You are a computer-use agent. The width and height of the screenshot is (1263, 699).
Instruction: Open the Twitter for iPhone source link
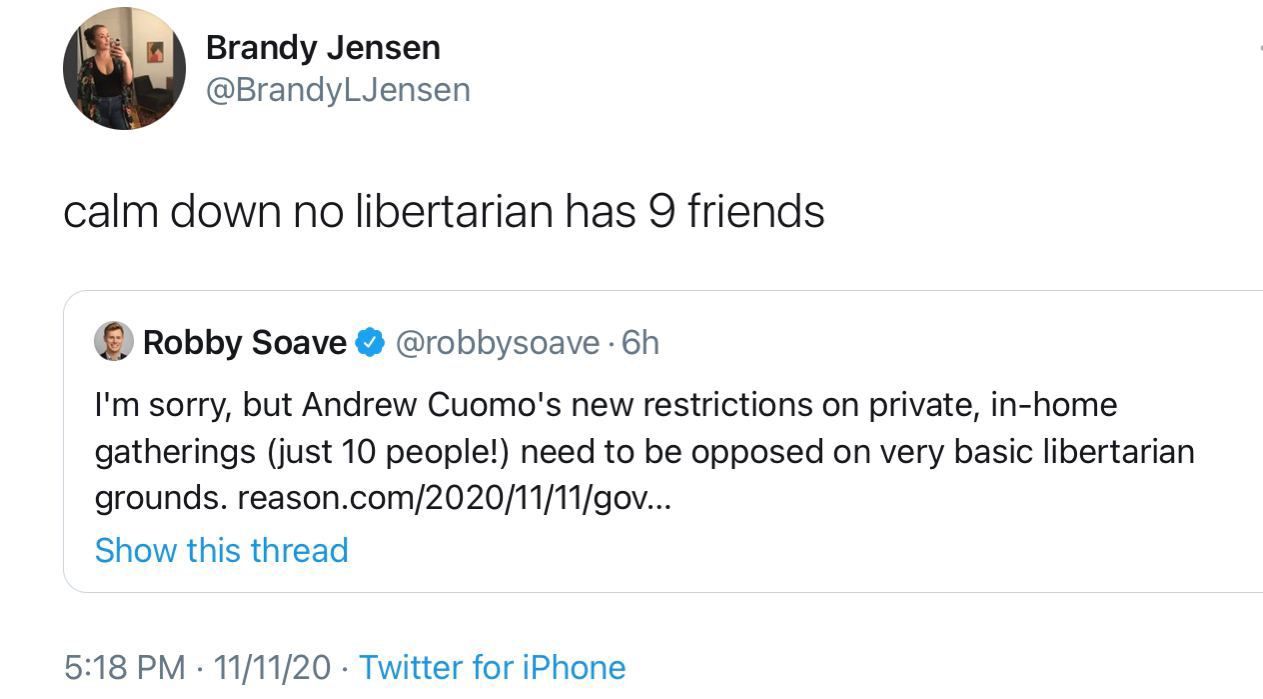(x=492, y=667)
